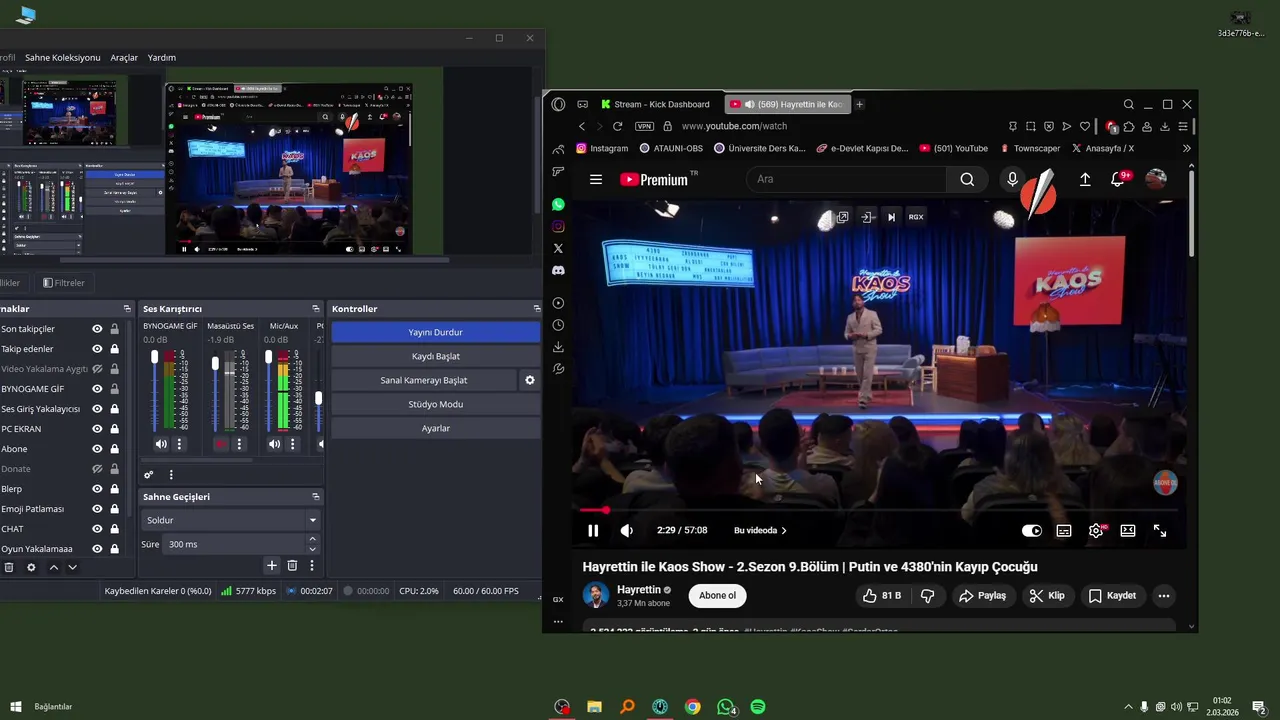This screenshot has height=720, width=1280.
Task: Click Kaydı Başlat button
Action: click(x=435, y=356)
